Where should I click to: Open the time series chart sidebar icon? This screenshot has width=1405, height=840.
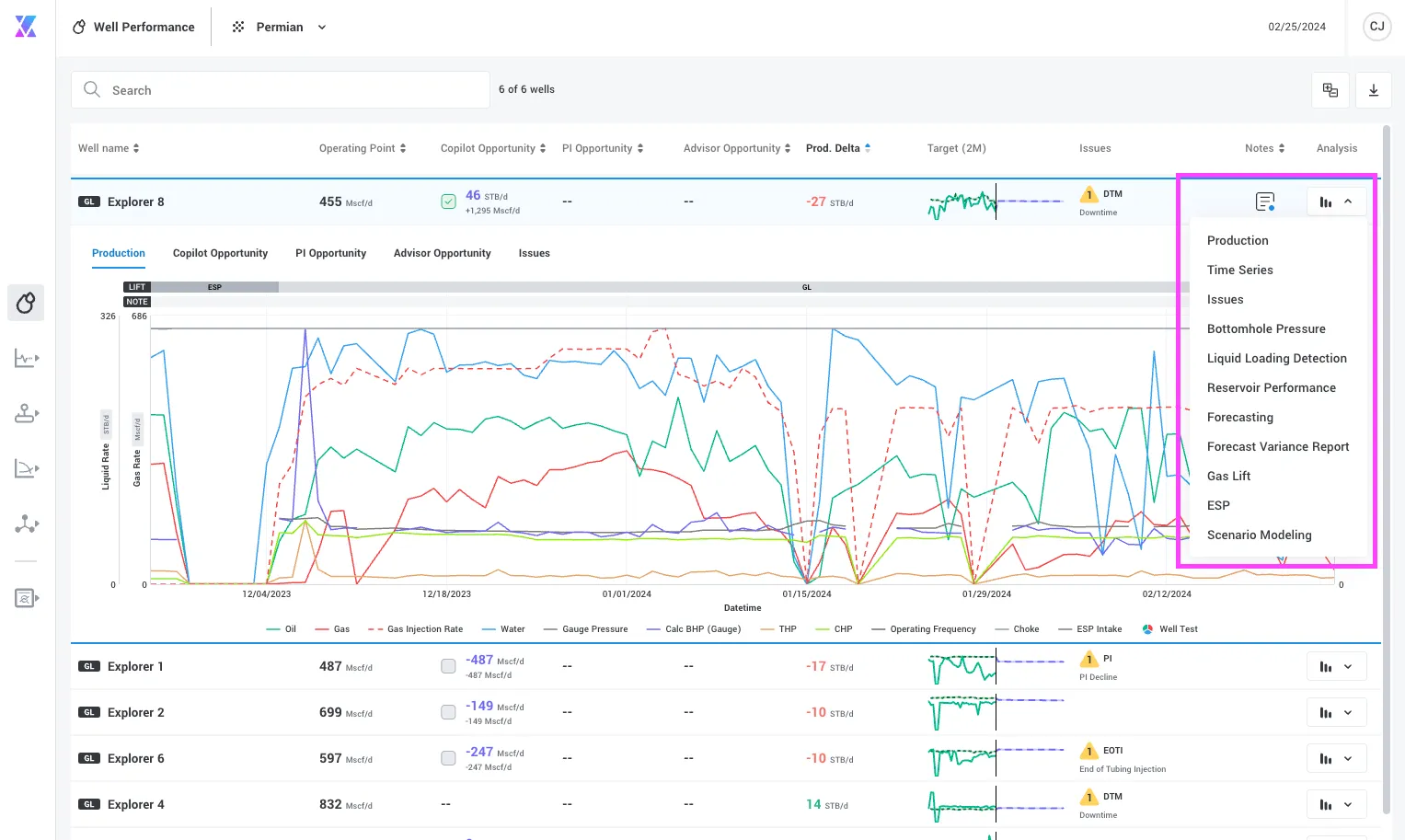coord(26,358)
